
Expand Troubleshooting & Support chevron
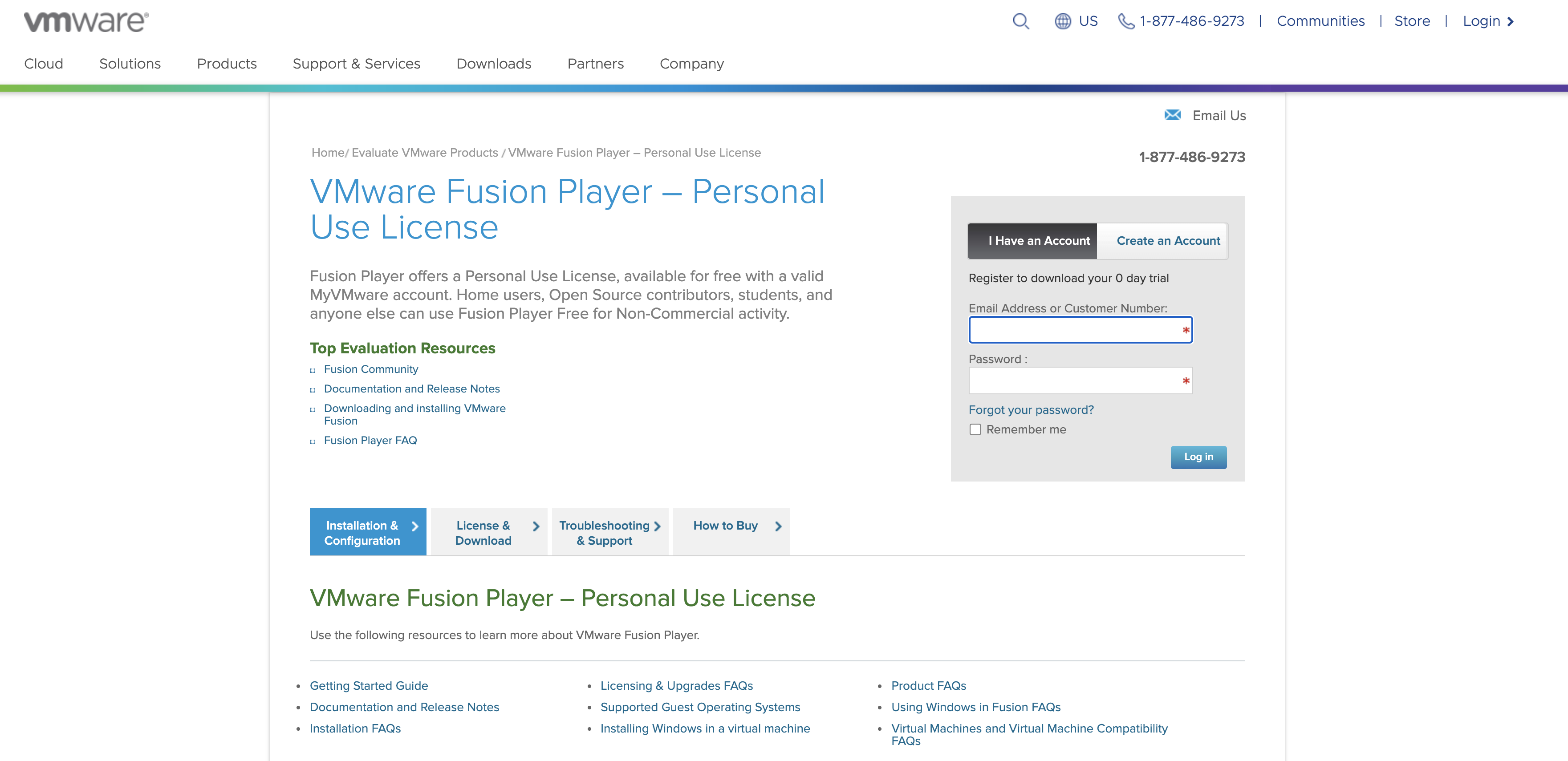pyautogui.click(x=658, y=526)
